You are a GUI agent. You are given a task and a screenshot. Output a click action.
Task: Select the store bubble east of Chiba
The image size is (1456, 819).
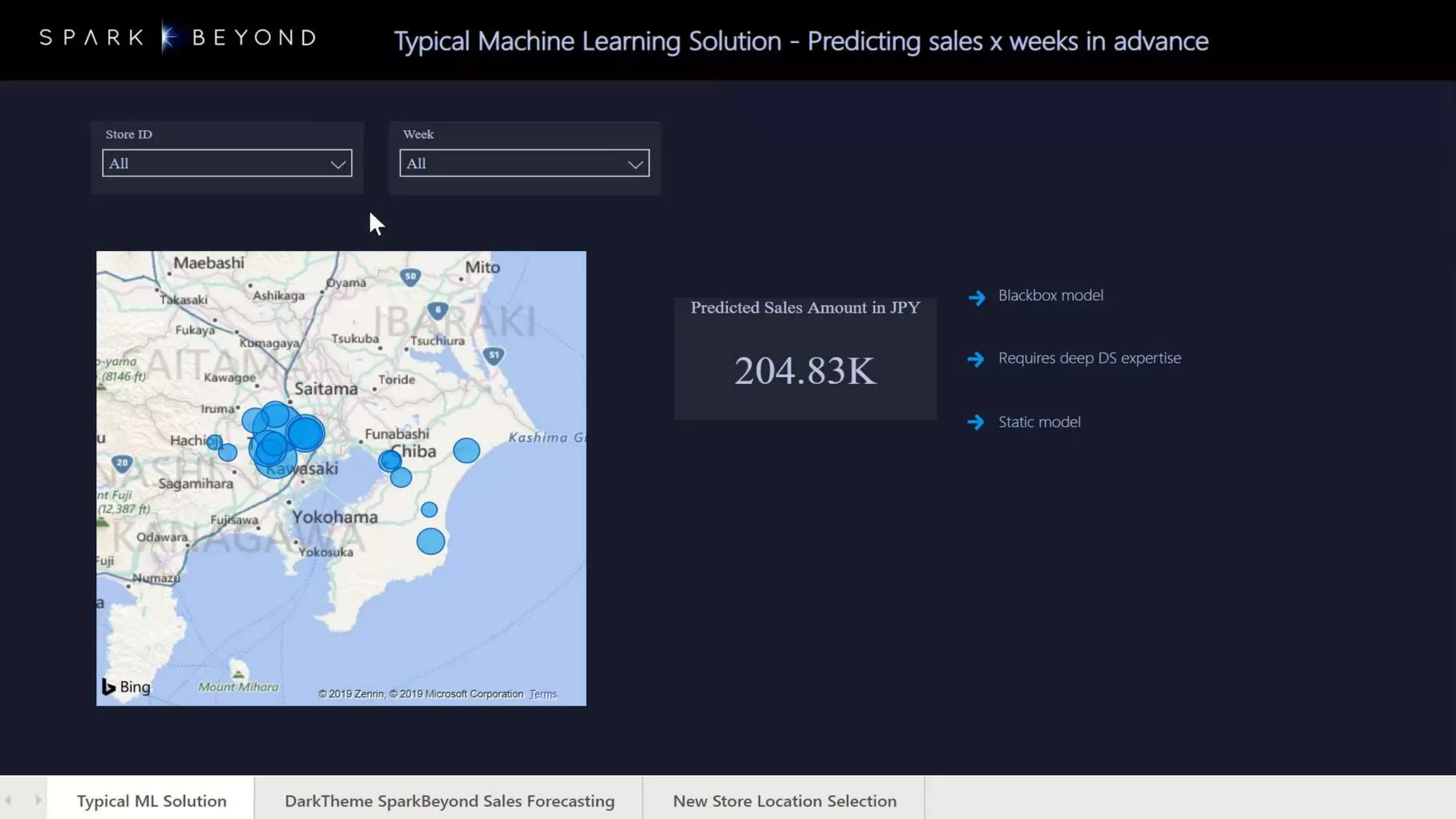point(466,451)
